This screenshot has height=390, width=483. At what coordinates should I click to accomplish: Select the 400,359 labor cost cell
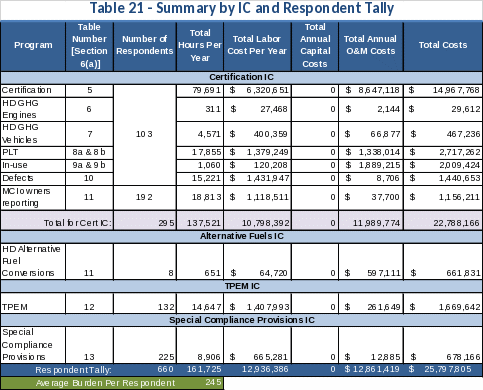point(257,134)
